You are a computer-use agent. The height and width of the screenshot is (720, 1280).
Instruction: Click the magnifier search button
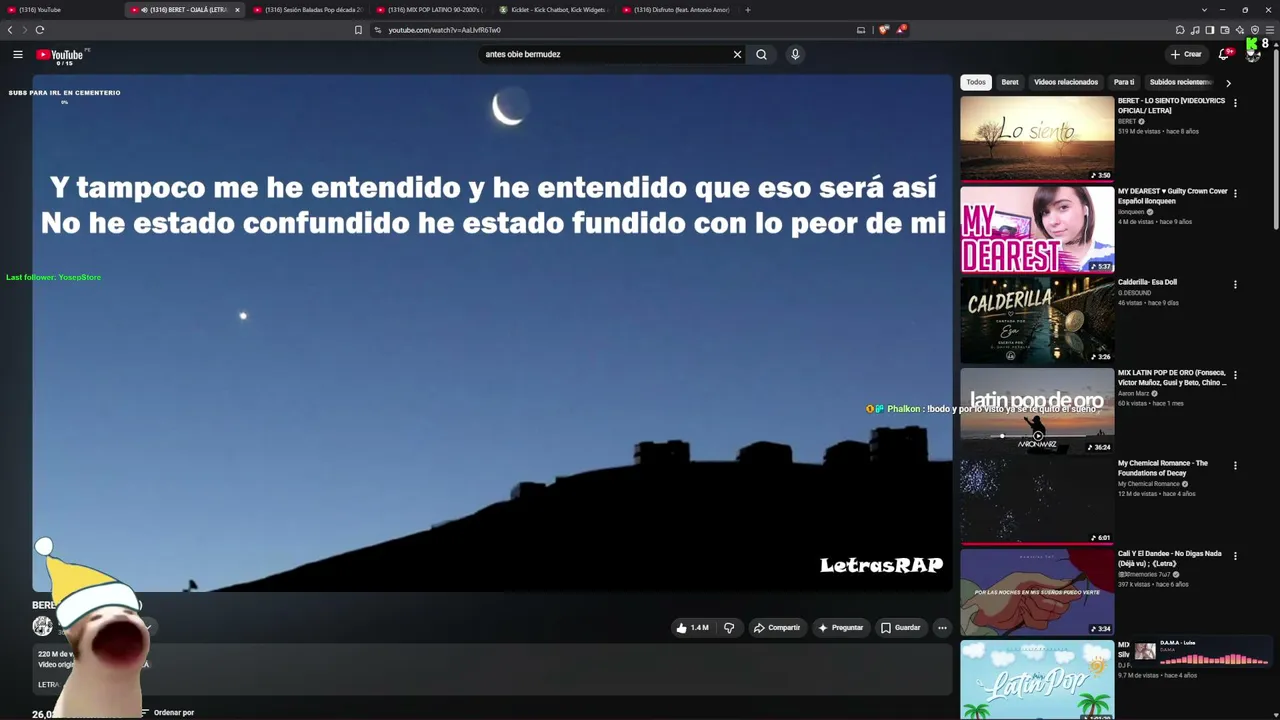coord(761,54)
